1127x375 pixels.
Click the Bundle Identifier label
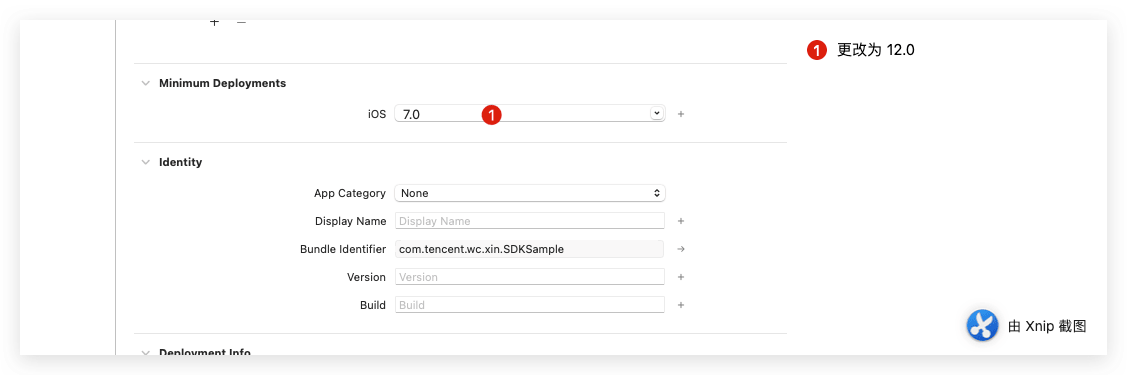(x=343, y=249)
